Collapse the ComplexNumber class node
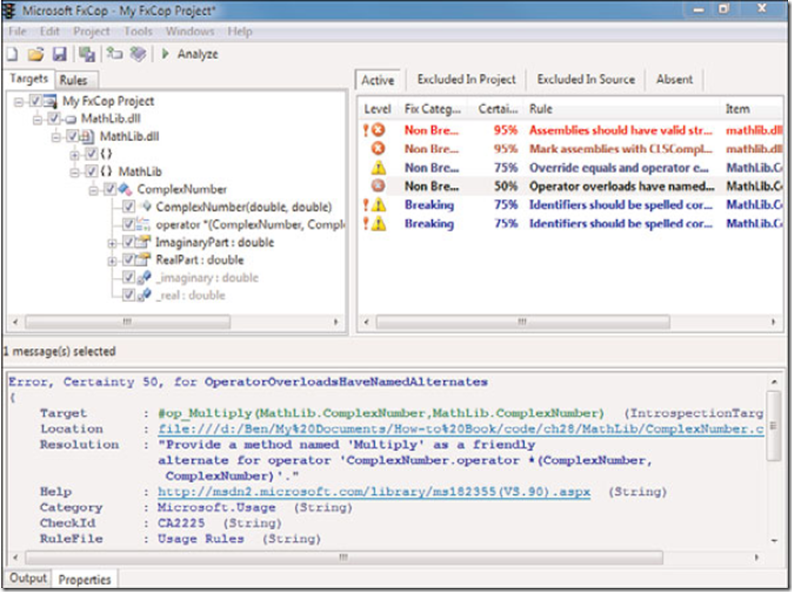Viewport: 792px width, 592px height. click(93, 190)
